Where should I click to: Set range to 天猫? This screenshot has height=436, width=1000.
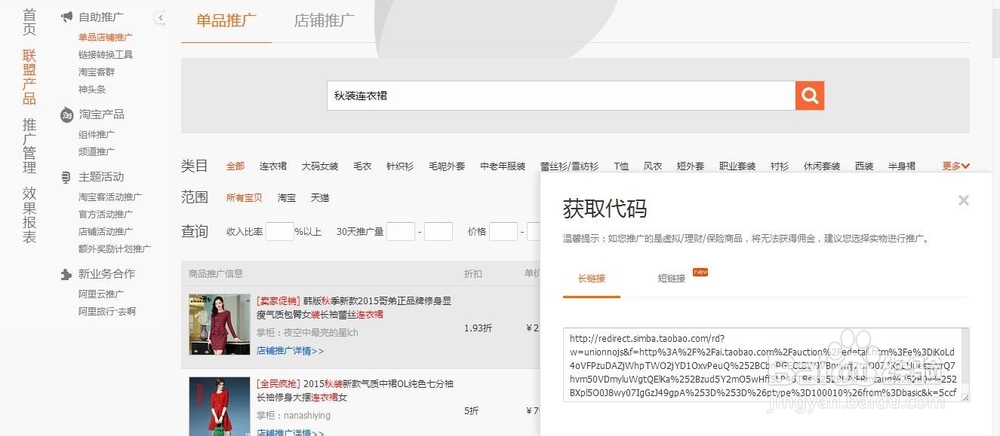click(320, 198)
